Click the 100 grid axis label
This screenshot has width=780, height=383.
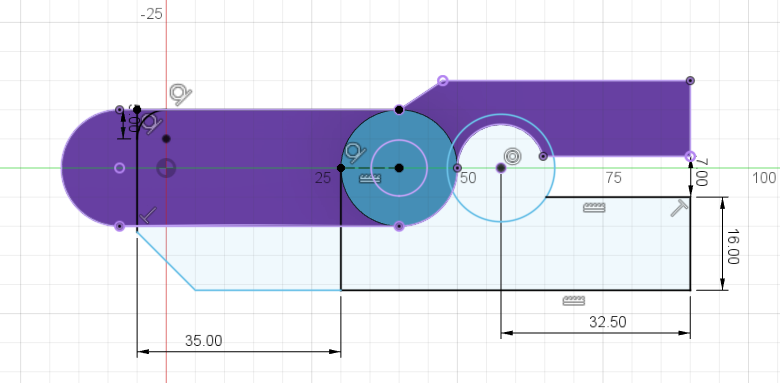[x=764, y=178]
